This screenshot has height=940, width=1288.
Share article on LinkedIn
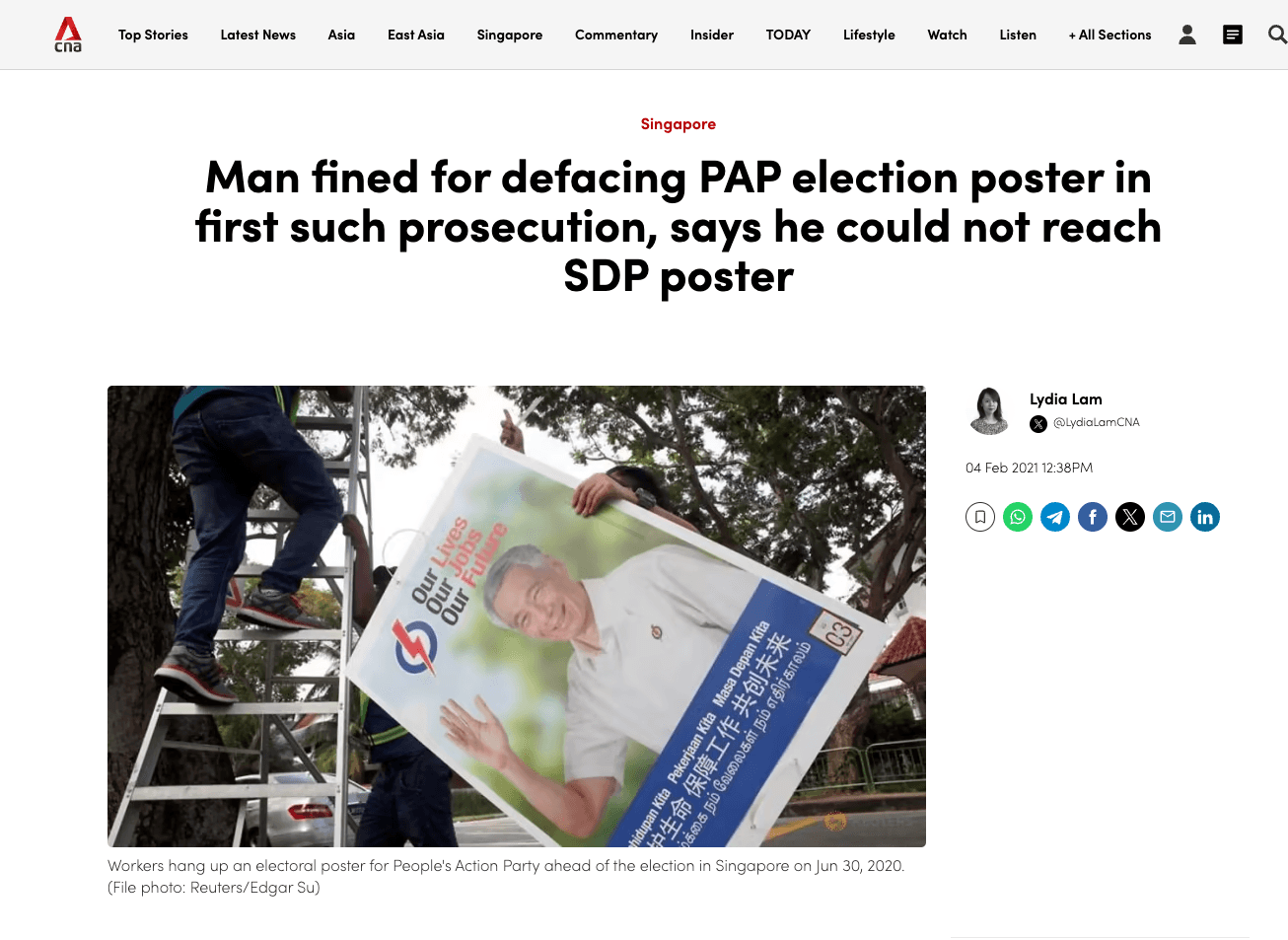pos(1205,517)
